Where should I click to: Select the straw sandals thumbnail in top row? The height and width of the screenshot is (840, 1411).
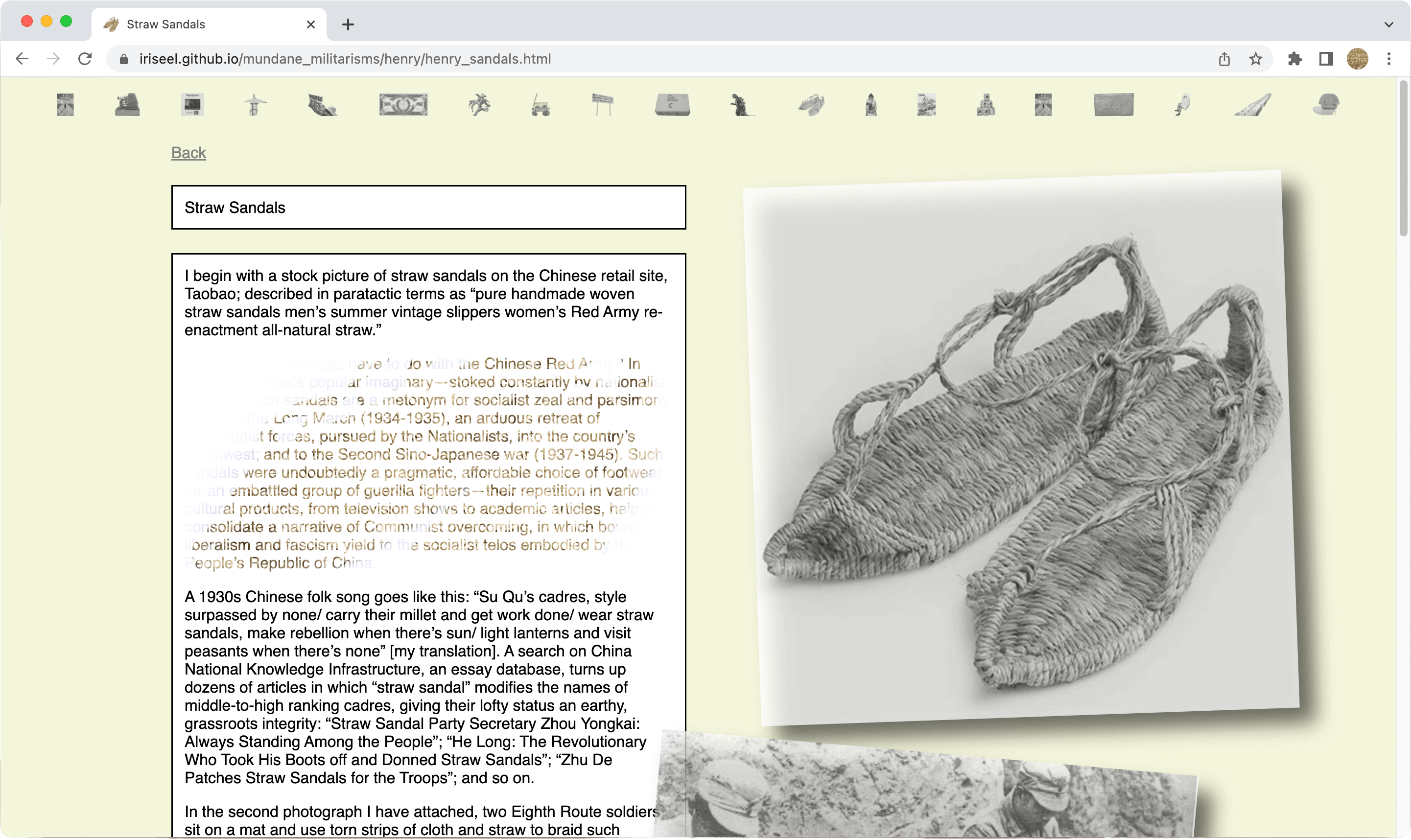point(811,105)
